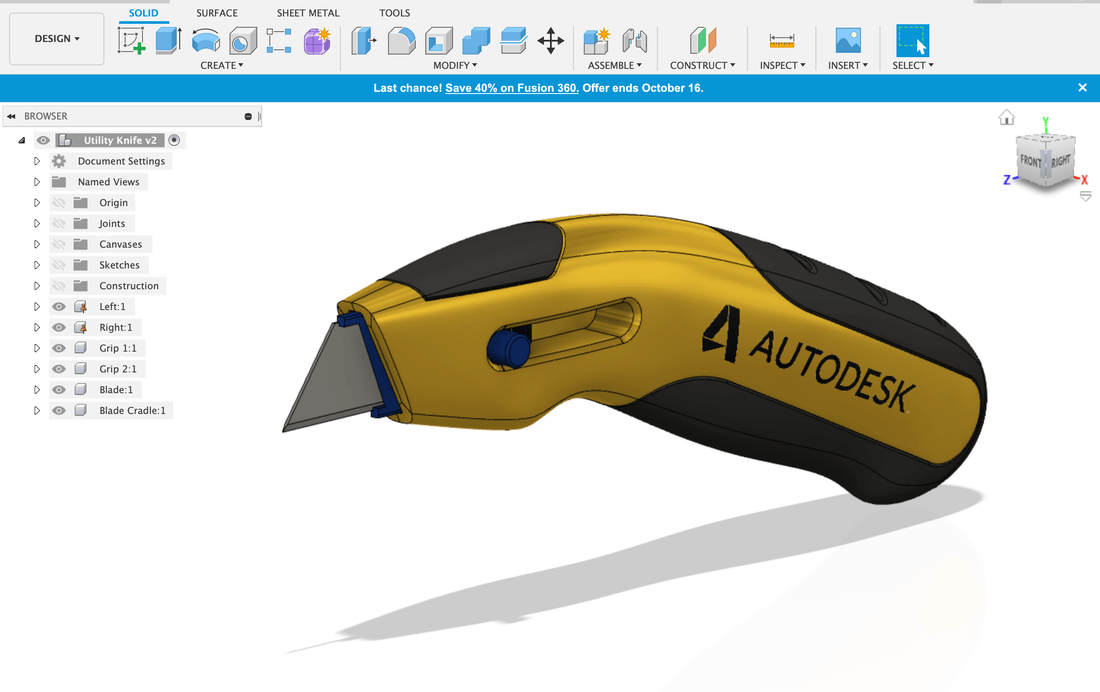Viewport: 1100px width, 692px height.
Task: Expand the Sketches folder node
Action: click(x=37, y=265)
